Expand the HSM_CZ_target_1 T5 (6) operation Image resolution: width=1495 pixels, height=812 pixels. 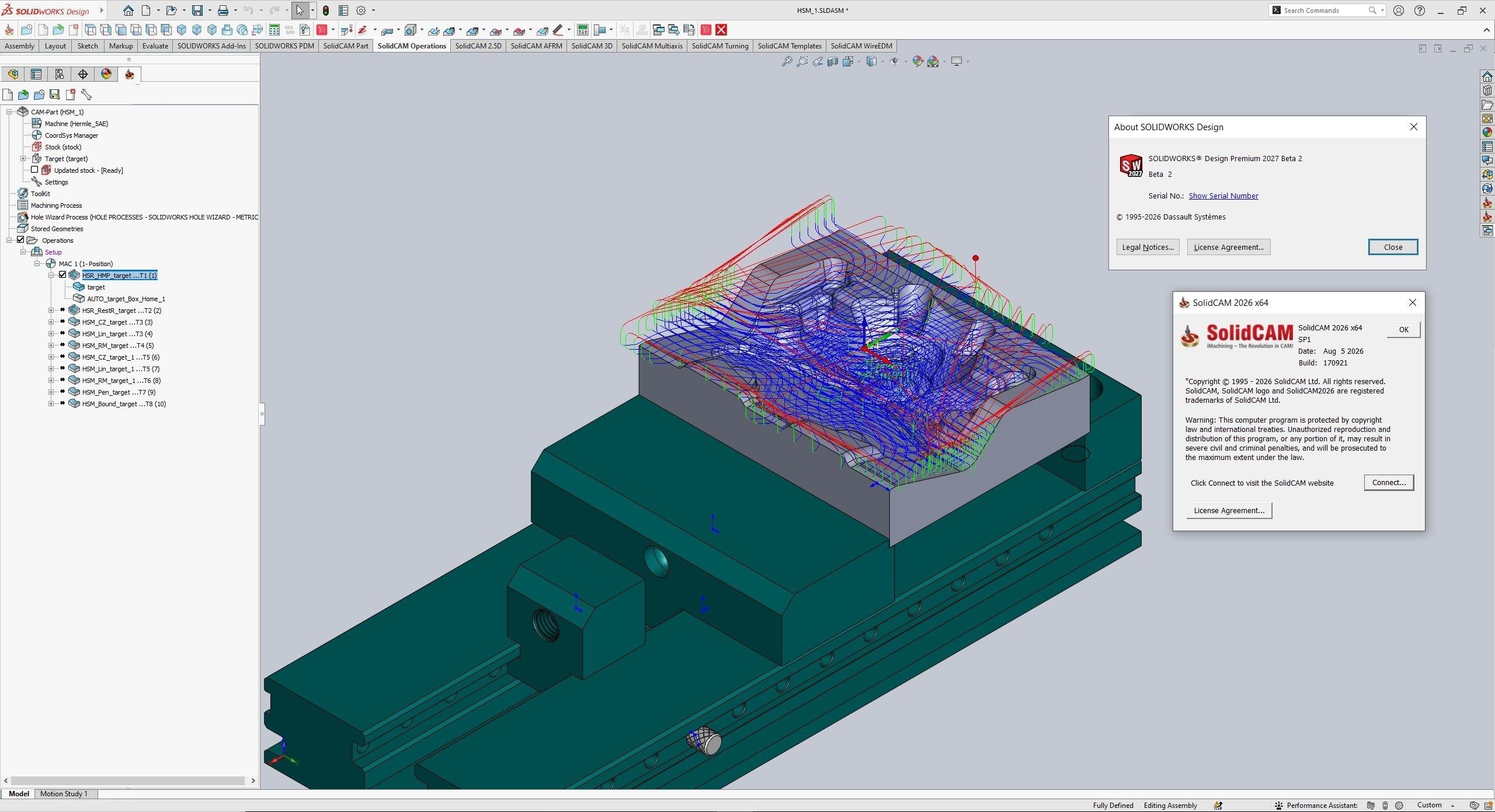coord(51,357)
